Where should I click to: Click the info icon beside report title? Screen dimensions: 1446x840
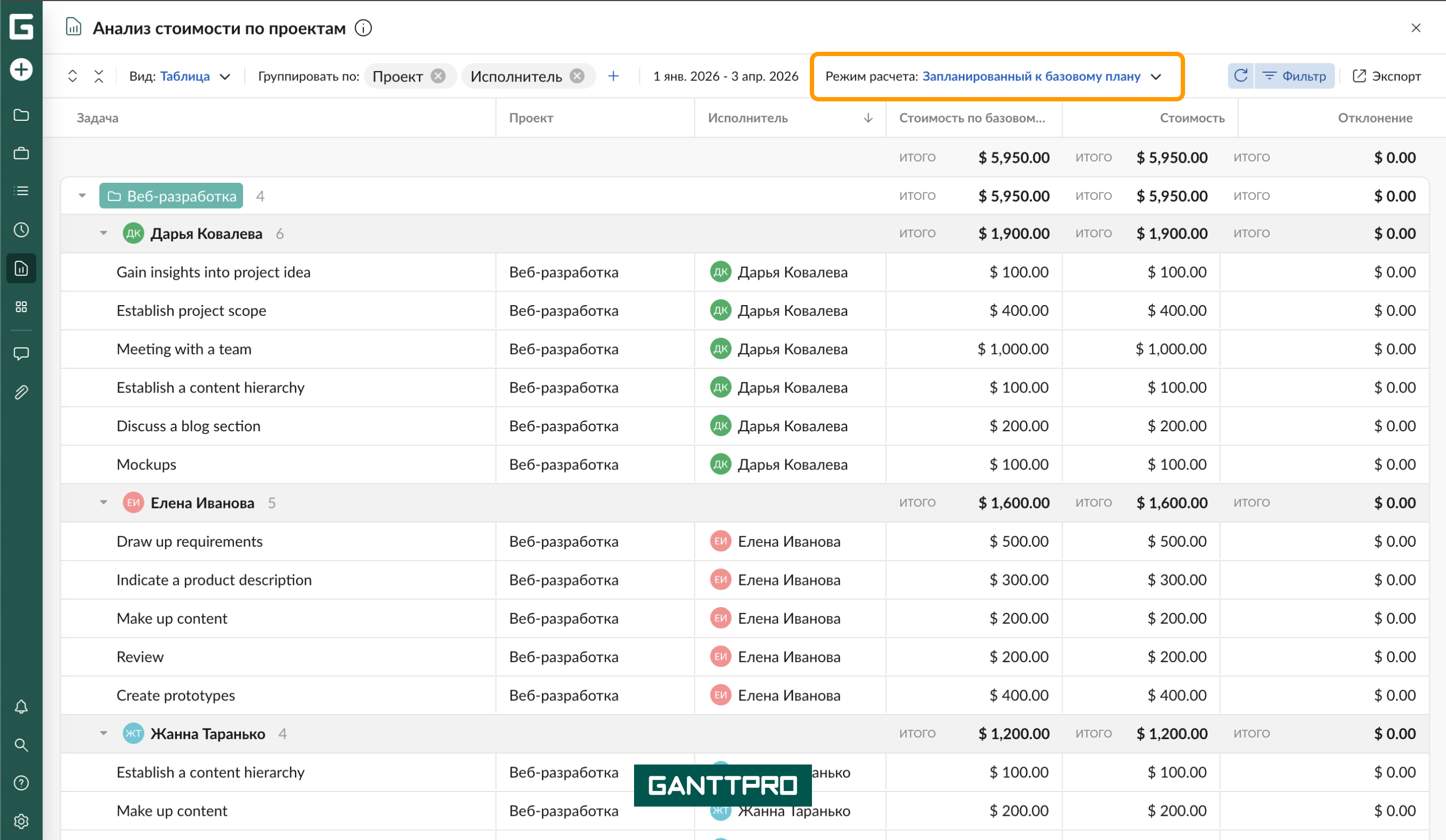[x=363, y=28]
